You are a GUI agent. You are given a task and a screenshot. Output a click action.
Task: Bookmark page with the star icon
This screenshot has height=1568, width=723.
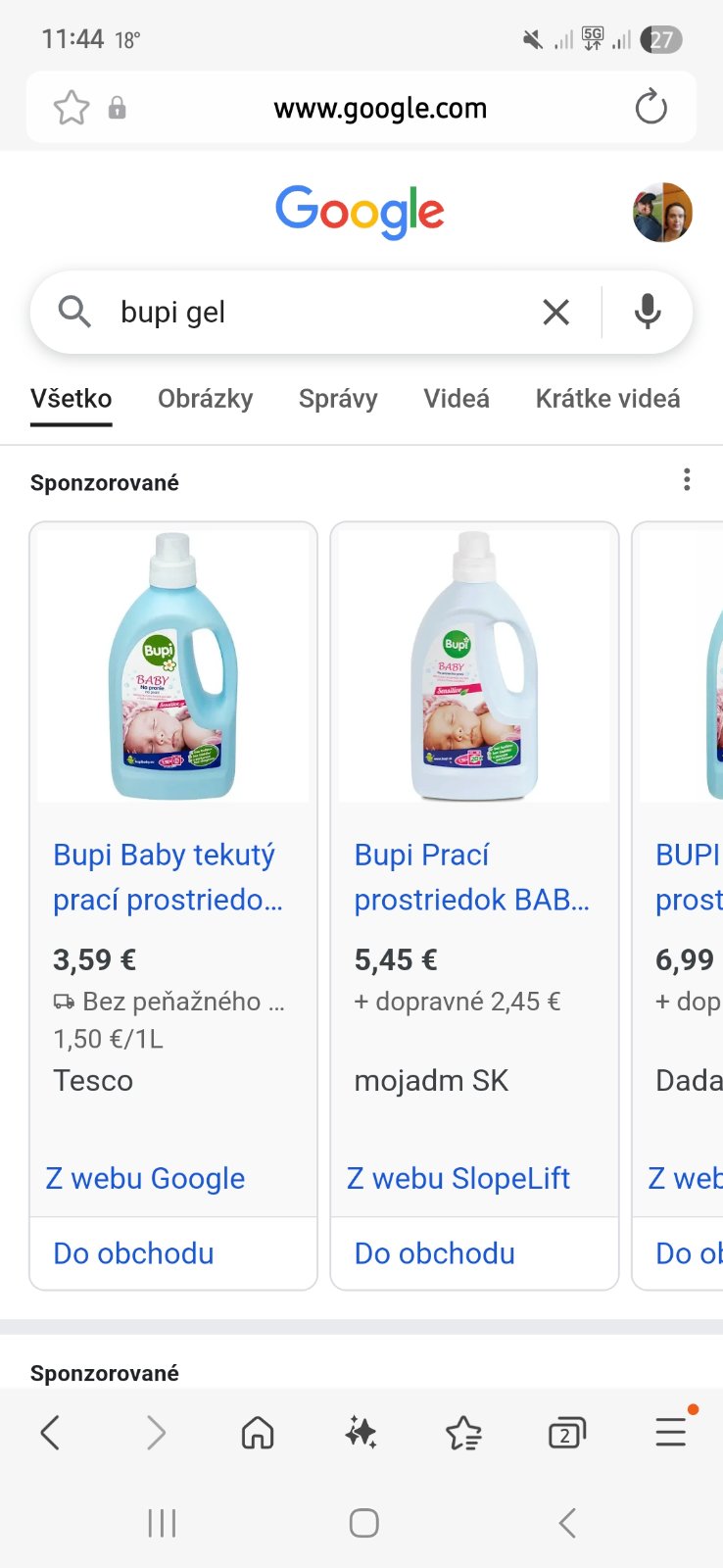[72, 108]
